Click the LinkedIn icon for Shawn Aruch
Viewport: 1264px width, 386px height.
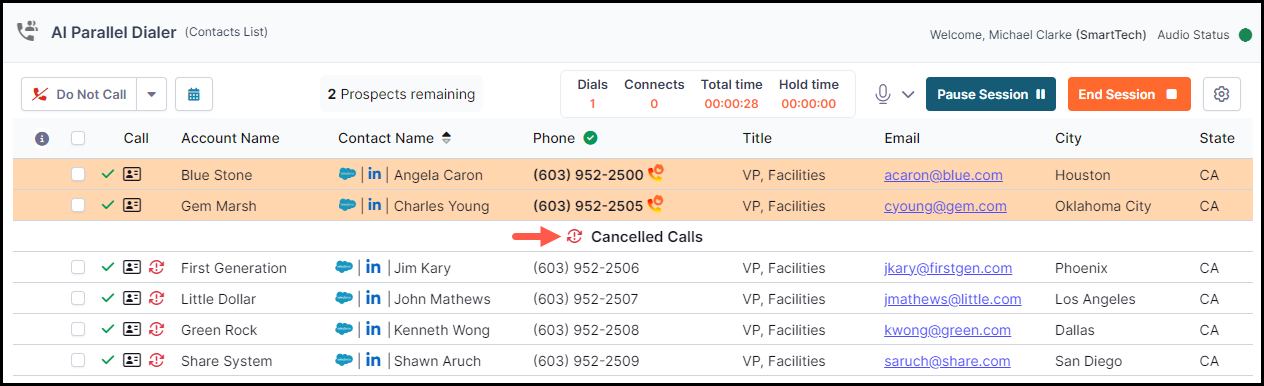coord(374,360)
